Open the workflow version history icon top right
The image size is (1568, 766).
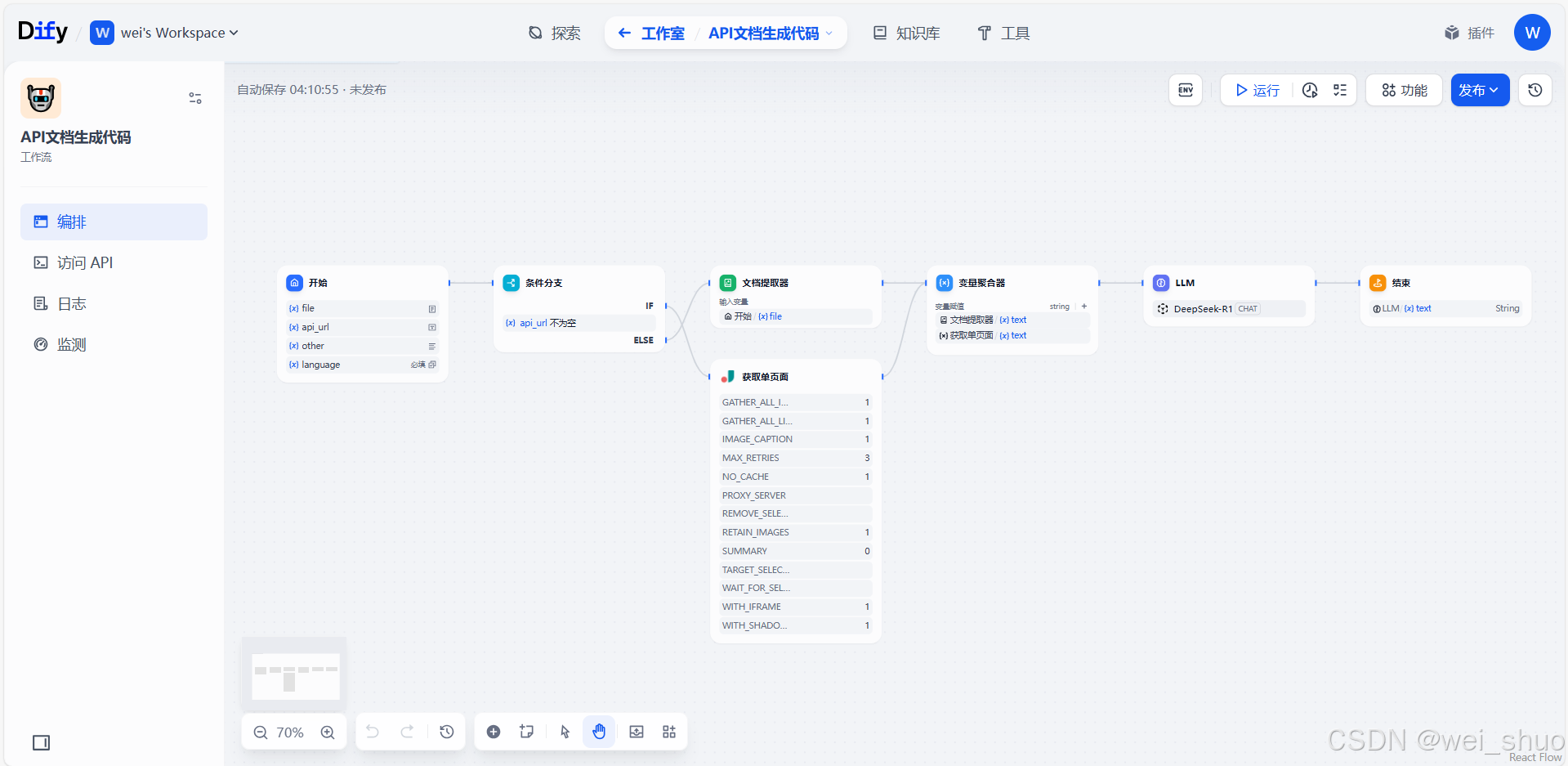1534,90
